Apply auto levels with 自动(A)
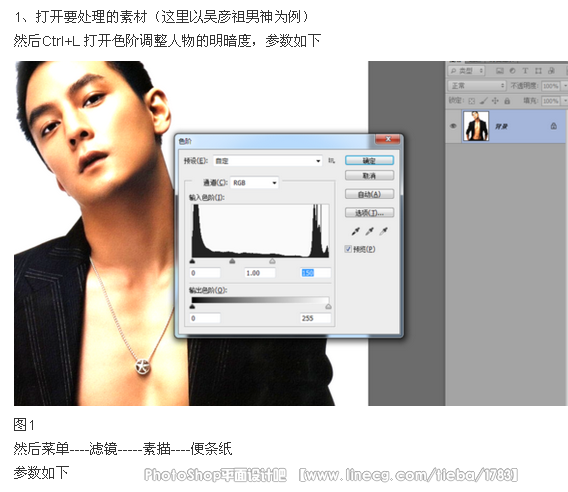This screenshot has height=492, width=568. click(369, 194)
